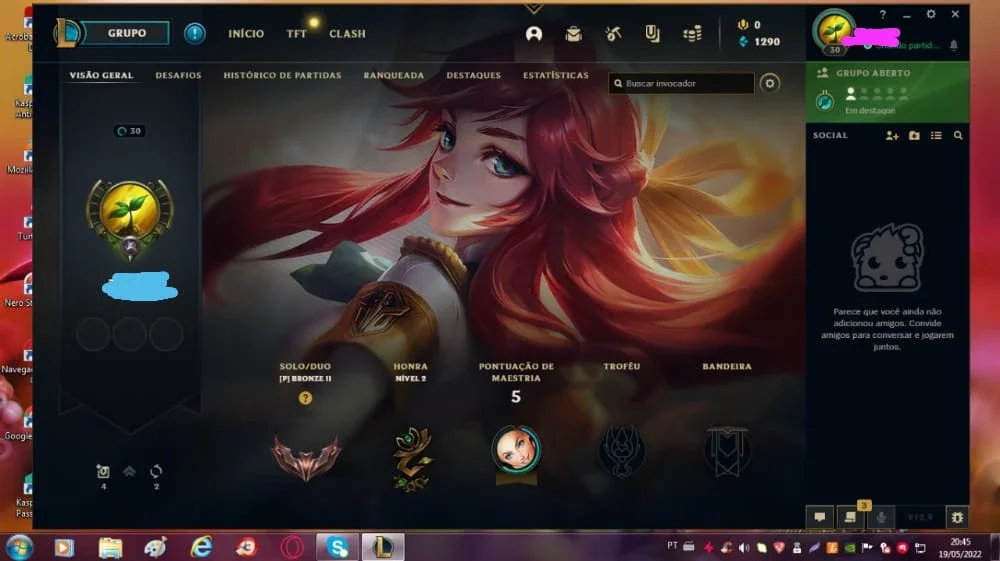Toggle the voice microphone icon
Viewport: 1000px width, 561px height.
[881, 517]
